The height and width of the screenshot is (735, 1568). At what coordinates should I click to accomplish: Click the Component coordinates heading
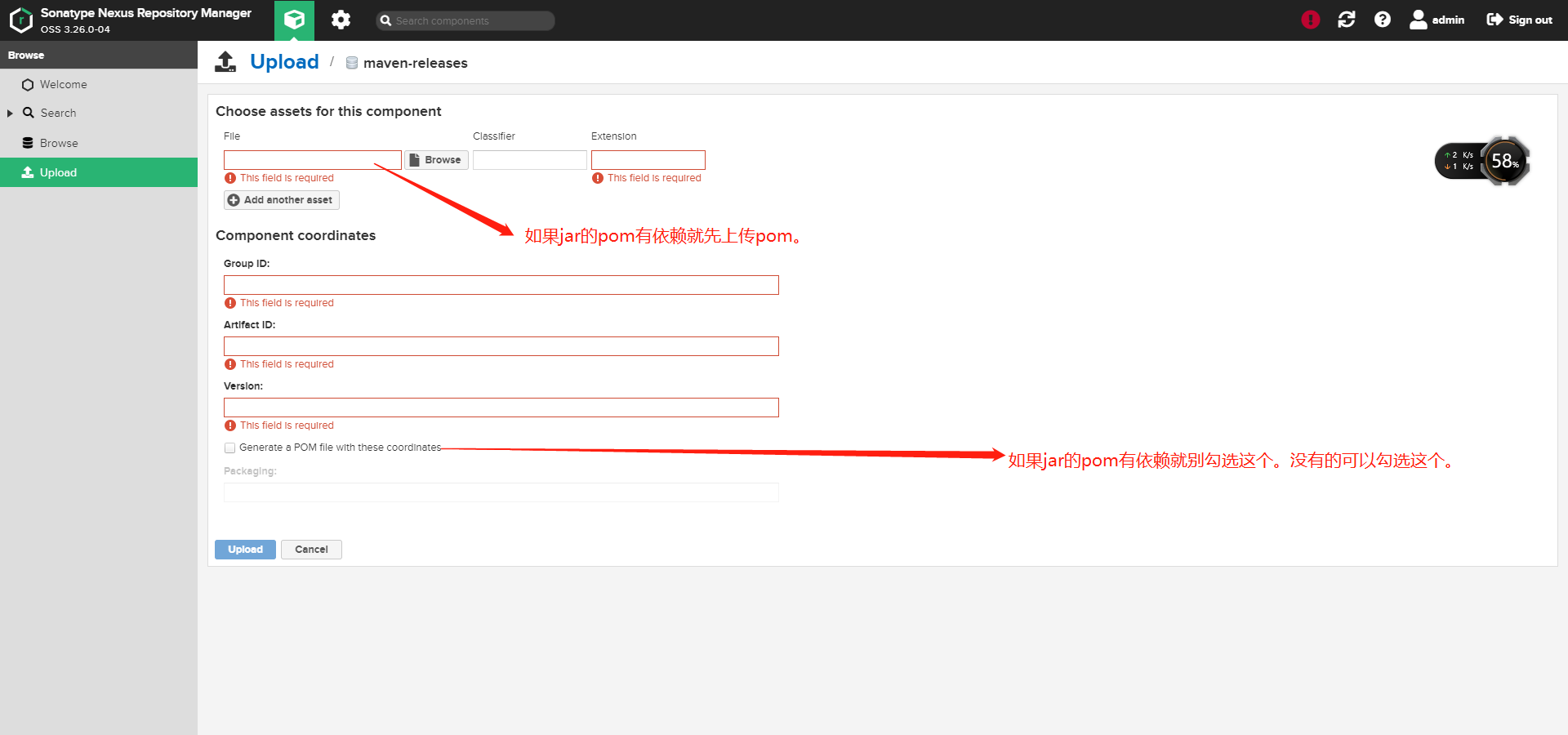(x=296, y=235)
